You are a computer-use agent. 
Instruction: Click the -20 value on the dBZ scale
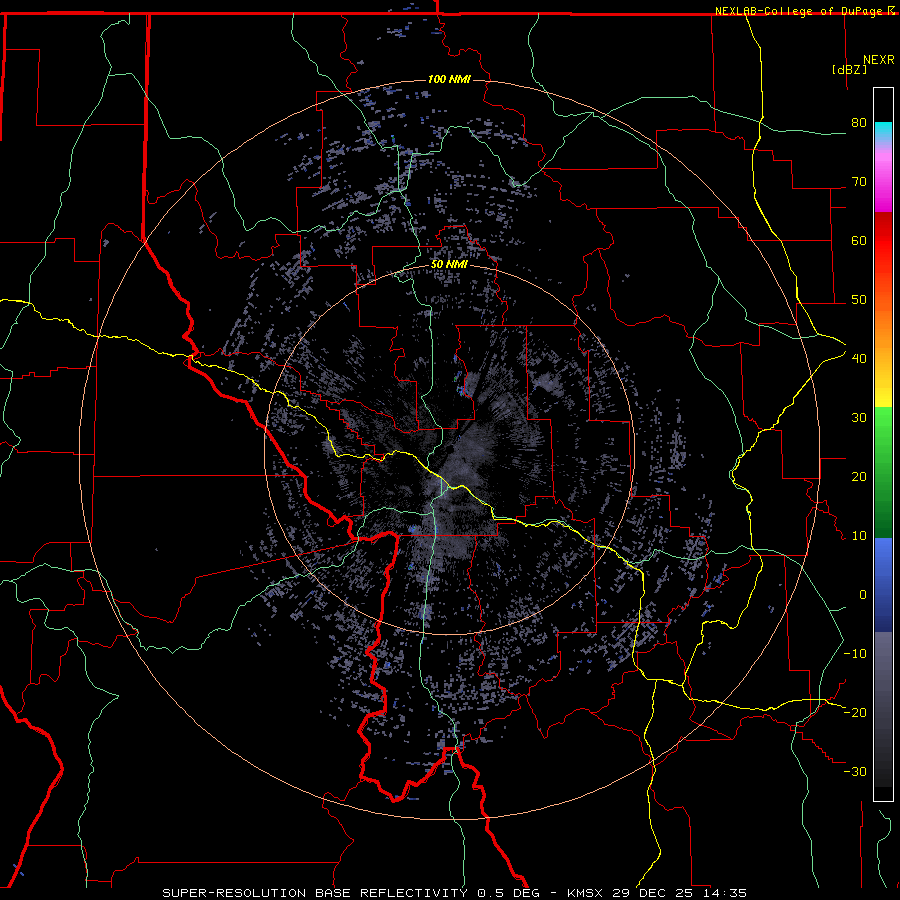855,713
